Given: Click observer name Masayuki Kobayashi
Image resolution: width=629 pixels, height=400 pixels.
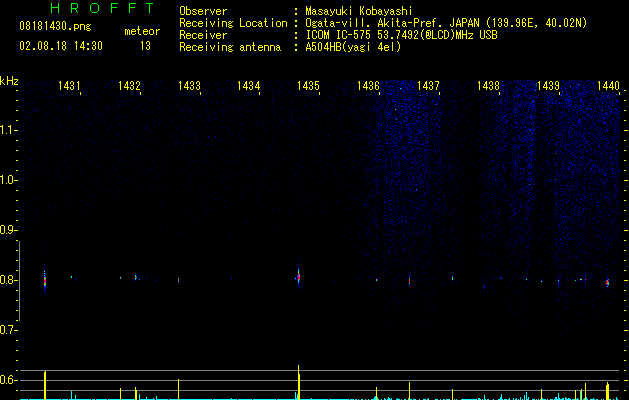Looking at the screenshot, I should 359,12.
